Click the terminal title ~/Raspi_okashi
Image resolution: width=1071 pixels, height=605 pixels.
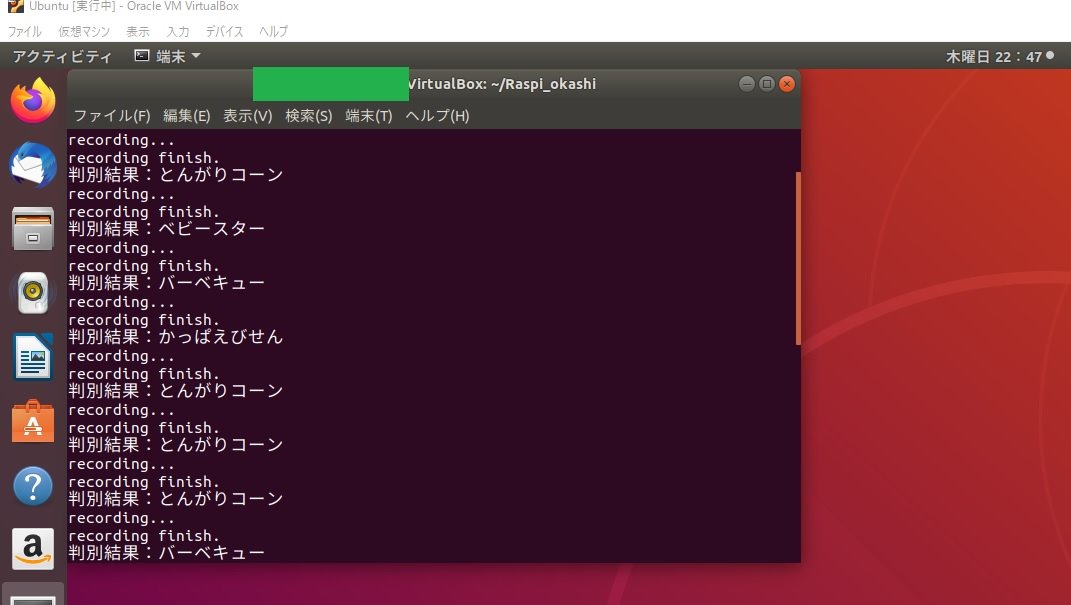coord(543,84)
